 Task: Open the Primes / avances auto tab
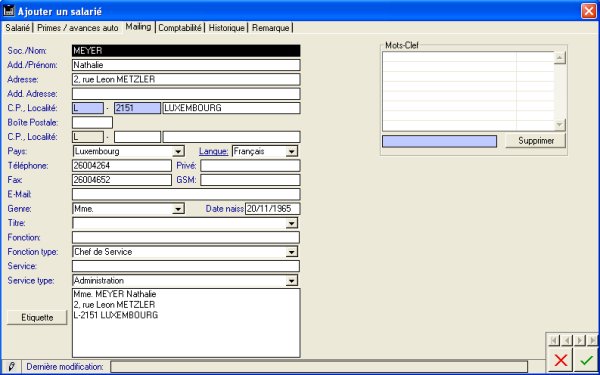pos(78,28)
